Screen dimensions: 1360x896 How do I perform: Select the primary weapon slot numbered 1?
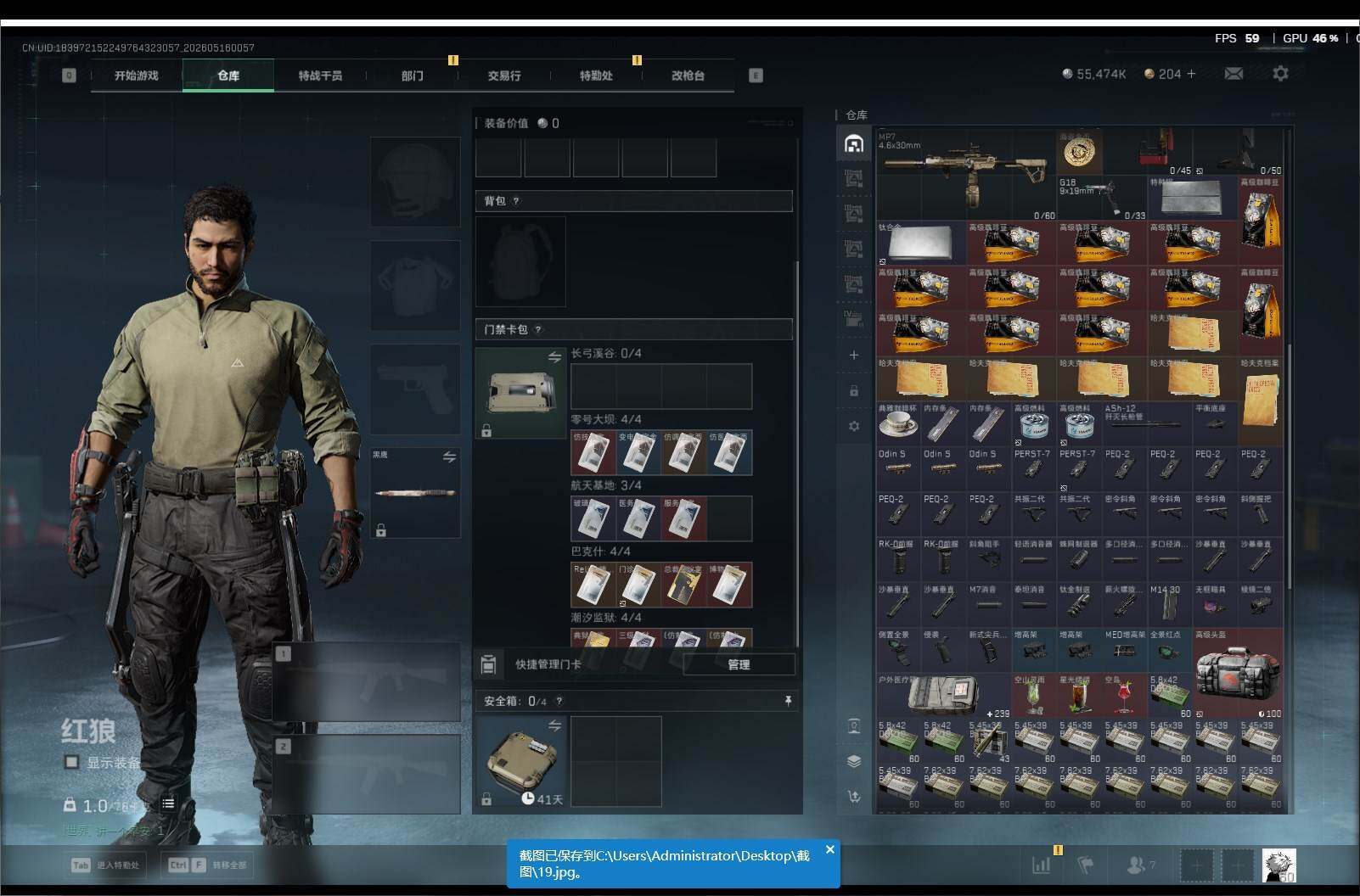367,683
